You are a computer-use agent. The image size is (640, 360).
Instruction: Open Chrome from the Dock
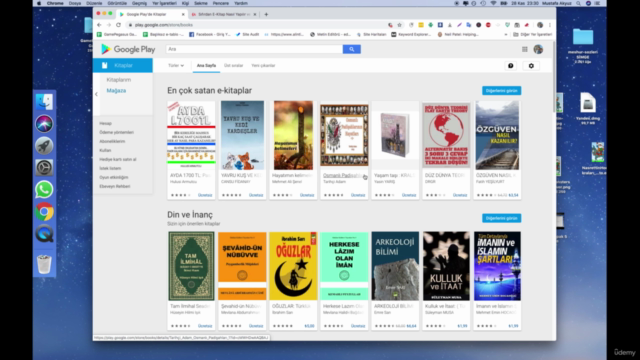coord(44,212)
